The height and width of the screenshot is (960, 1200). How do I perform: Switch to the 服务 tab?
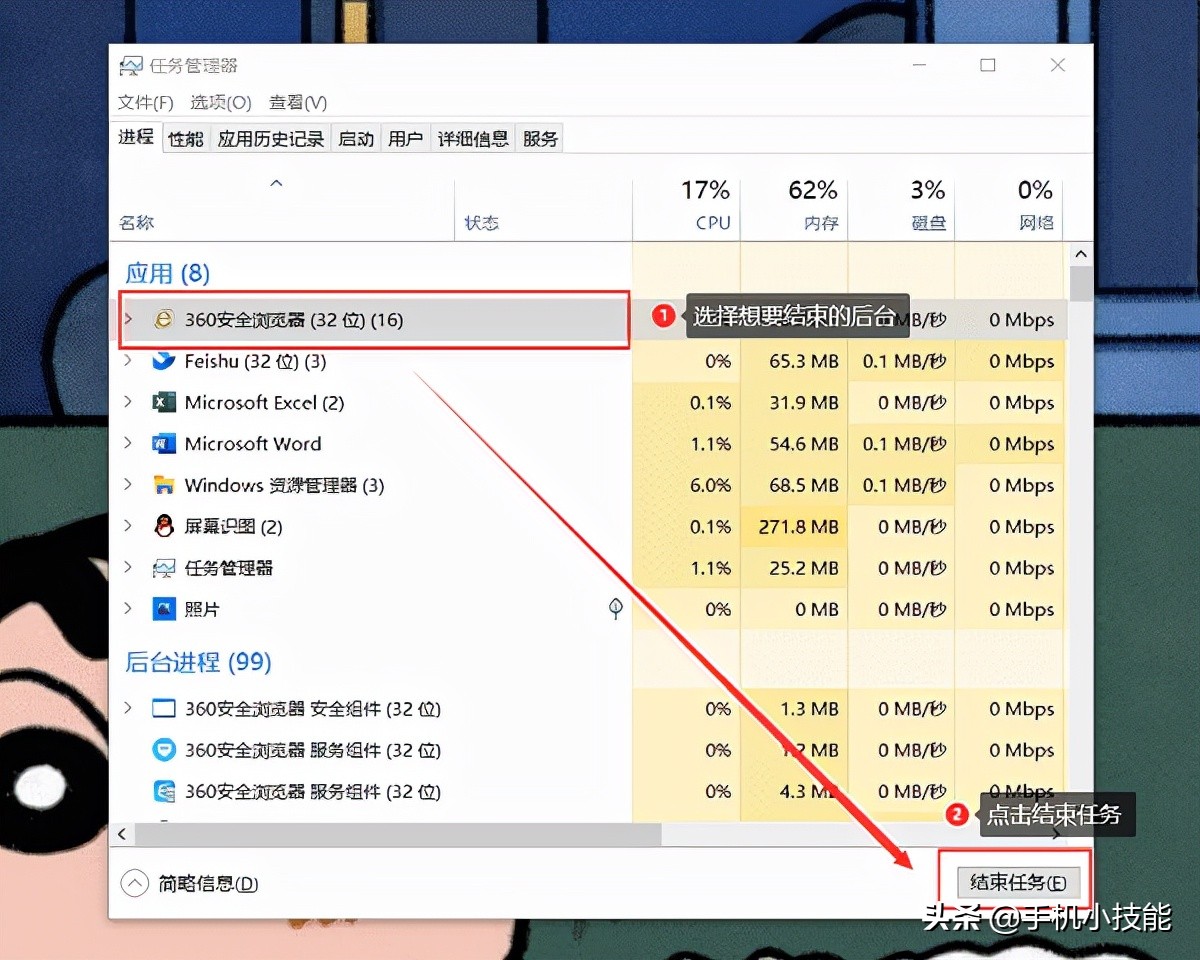540,139
